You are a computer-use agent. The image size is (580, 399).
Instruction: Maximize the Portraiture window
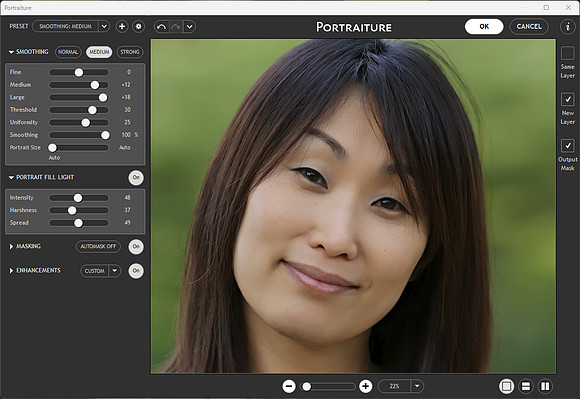pyautogui.click(x=546, y=7)
